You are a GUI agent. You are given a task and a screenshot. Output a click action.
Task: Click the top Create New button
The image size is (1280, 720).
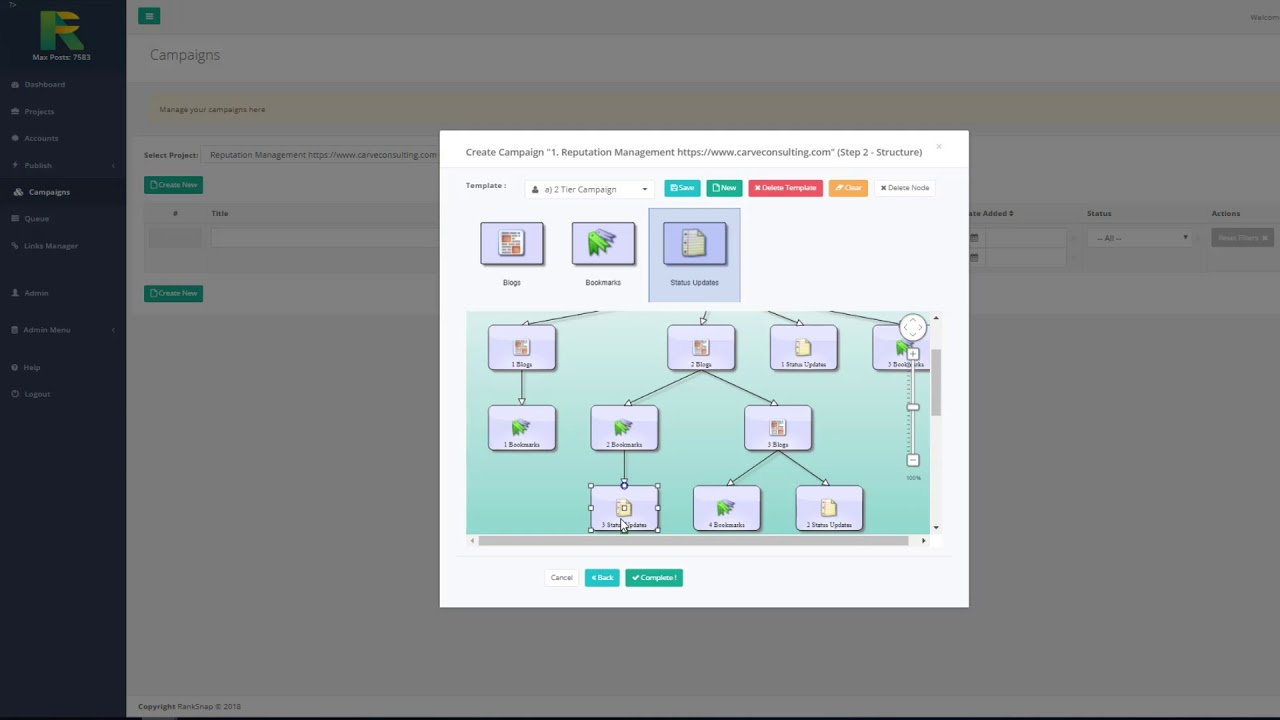click(173, 185)
